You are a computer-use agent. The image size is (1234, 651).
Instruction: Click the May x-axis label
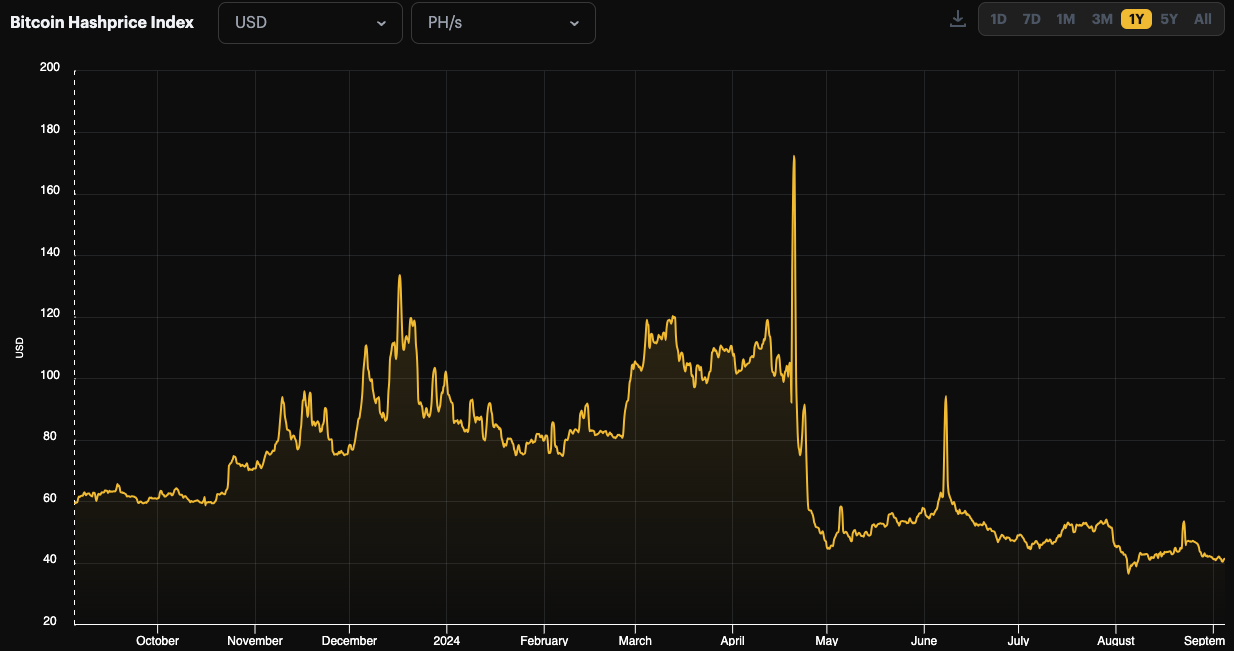(826, 641)
